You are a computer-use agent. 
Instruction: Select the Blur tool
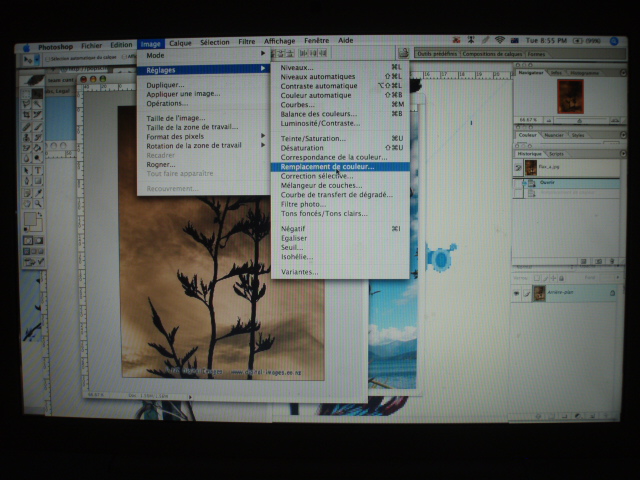tap(27, 158)
